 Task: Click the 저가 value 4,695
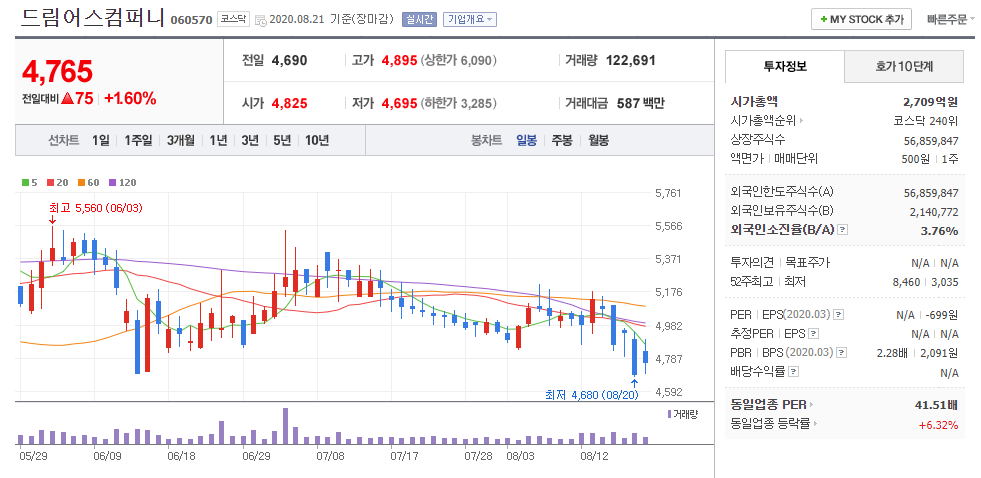(x=399, y=103)
